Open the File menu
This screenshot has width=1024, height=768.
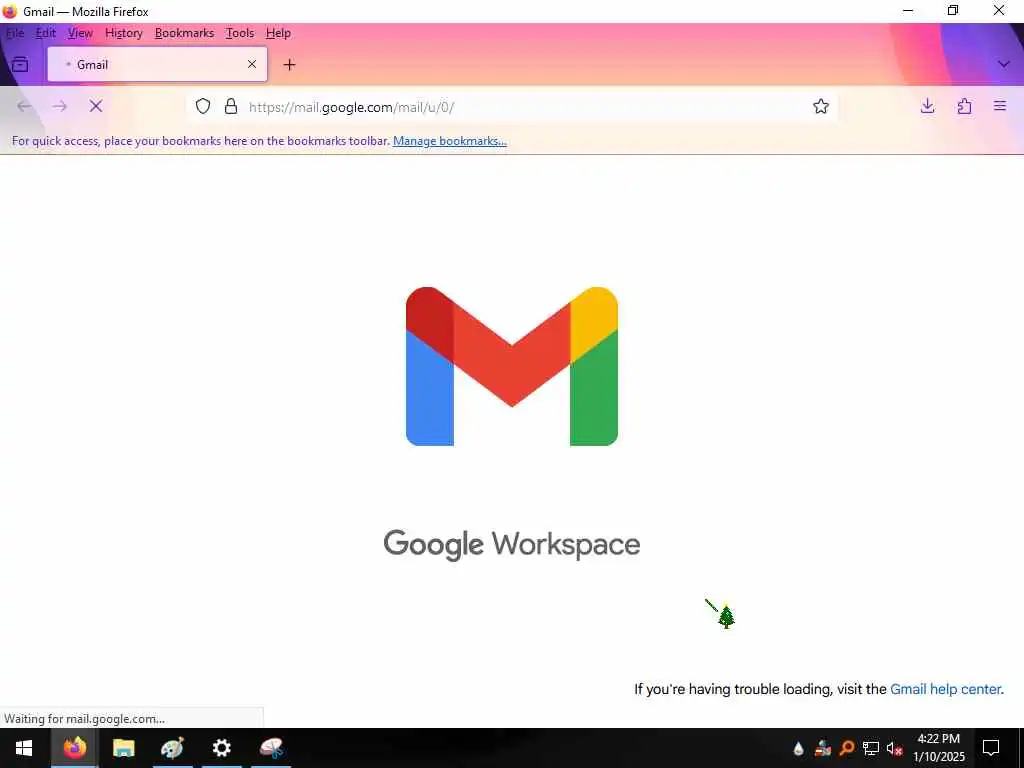[x=14, y=33]
